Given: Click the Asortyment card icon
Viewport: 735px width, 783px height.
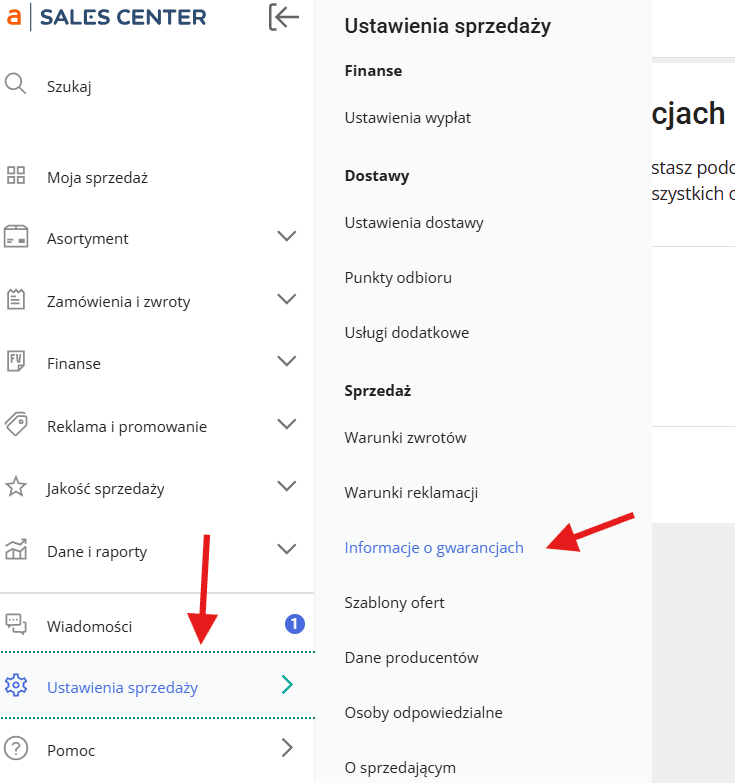Looking at the screenshot, I should coord(16,237).
